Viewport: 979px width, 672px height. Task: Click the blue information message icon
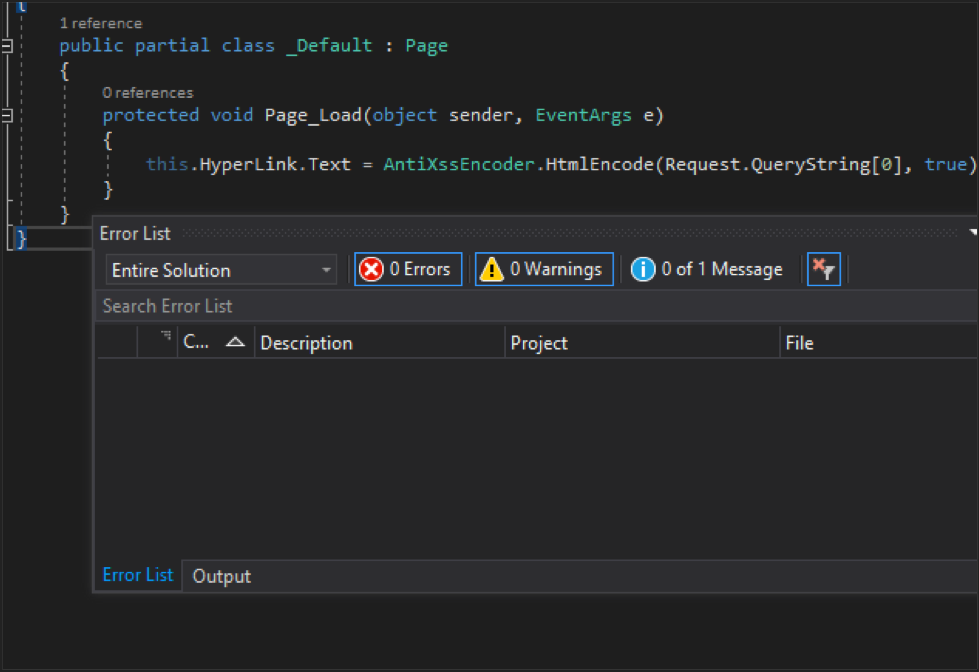[642, 270]
